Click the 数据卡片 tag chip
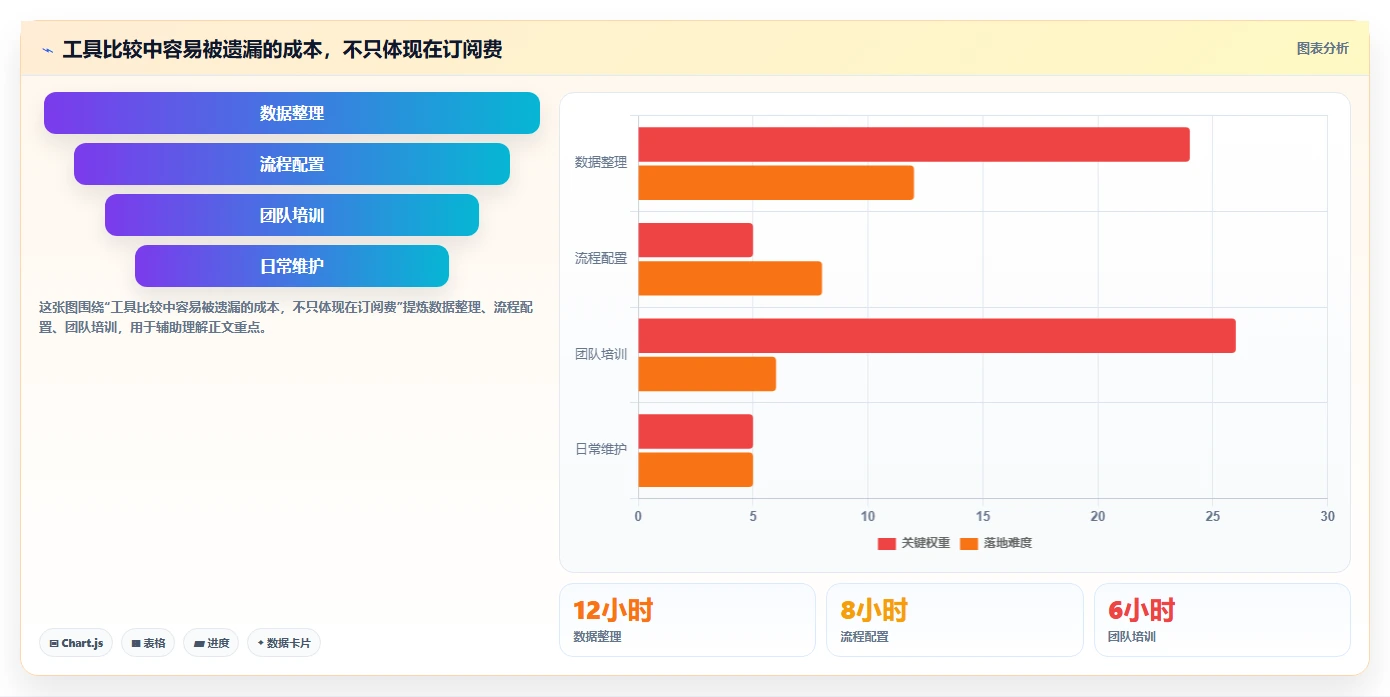 pyautogui.click(x=284, y=643)
